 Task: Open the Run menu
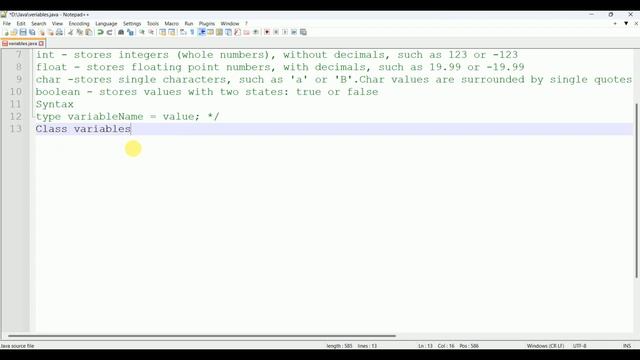click(x=189, y=24)
